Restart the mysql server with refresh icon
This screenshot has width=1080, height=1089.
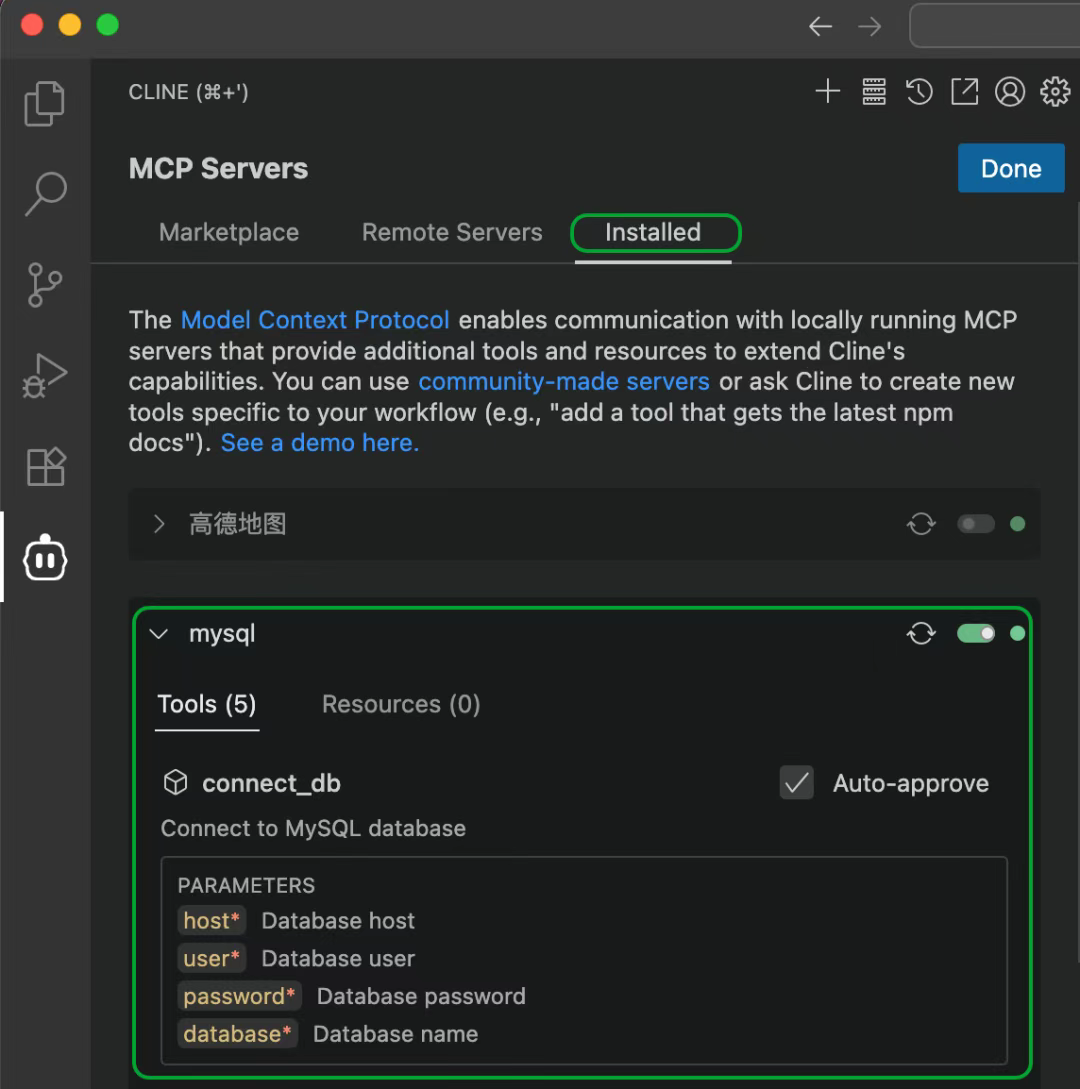(921, 633)
